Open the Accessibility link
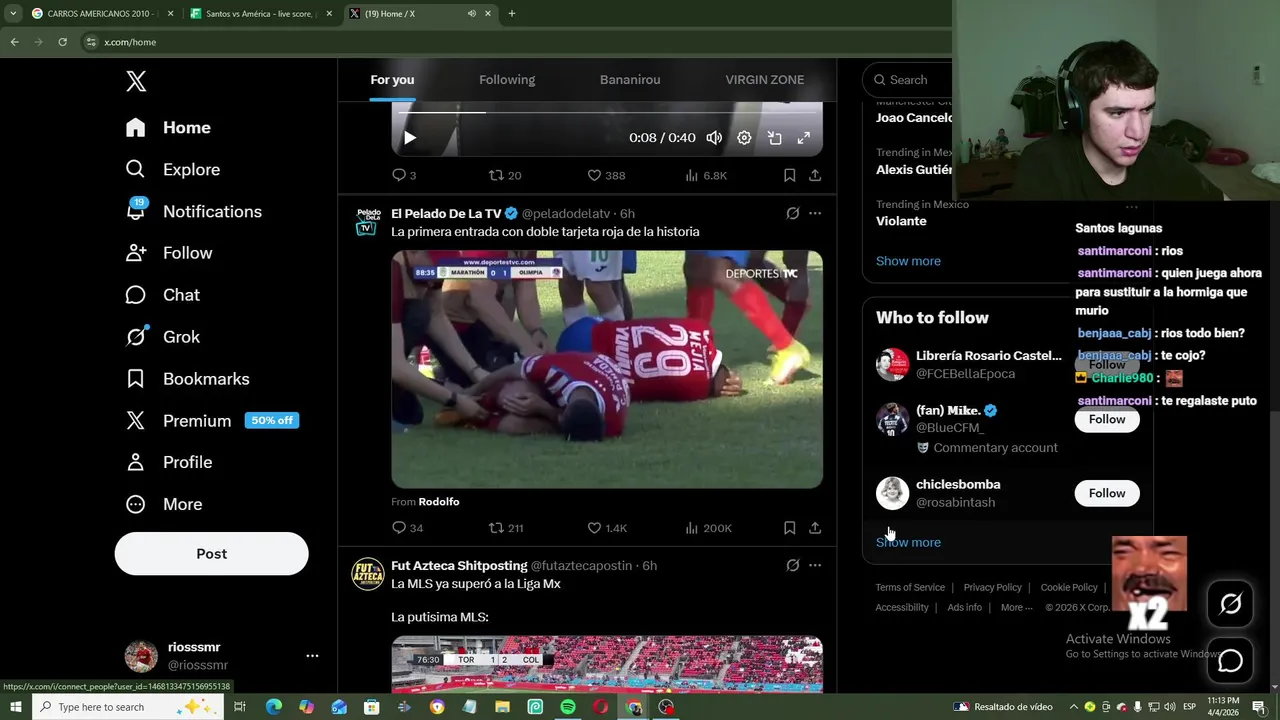 [x=902, y=607]
